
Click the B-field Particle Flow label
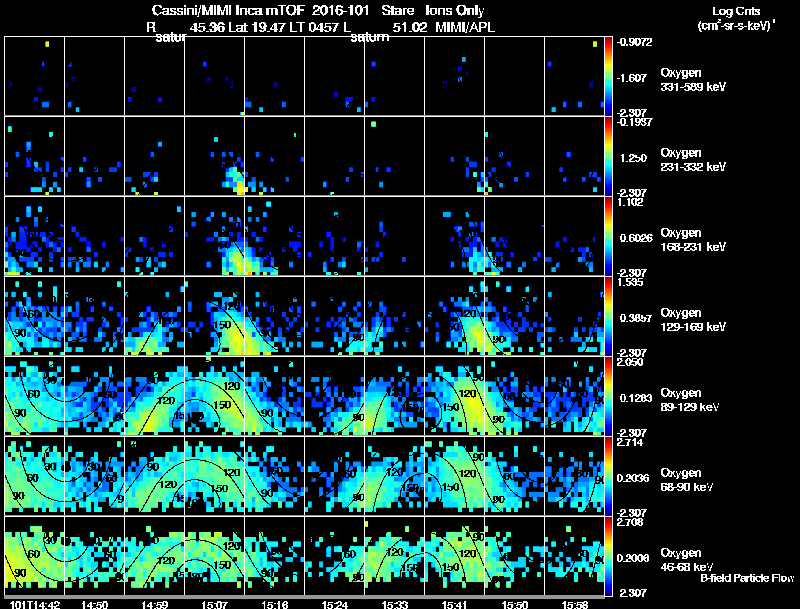click(x=747, y=578)
